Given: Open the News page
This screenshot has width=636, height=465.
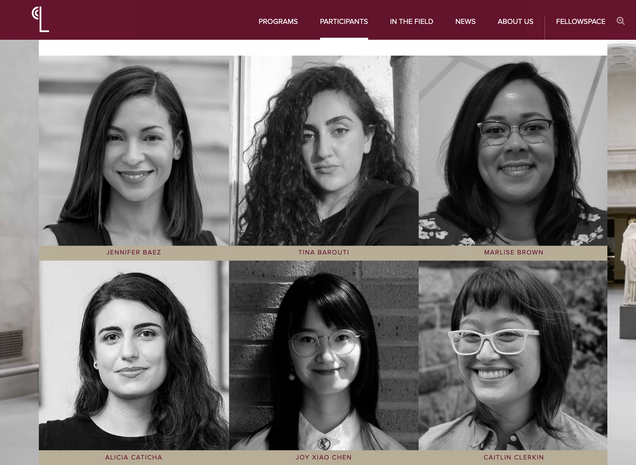Looking at the screenshot, I should coord(465,22).
